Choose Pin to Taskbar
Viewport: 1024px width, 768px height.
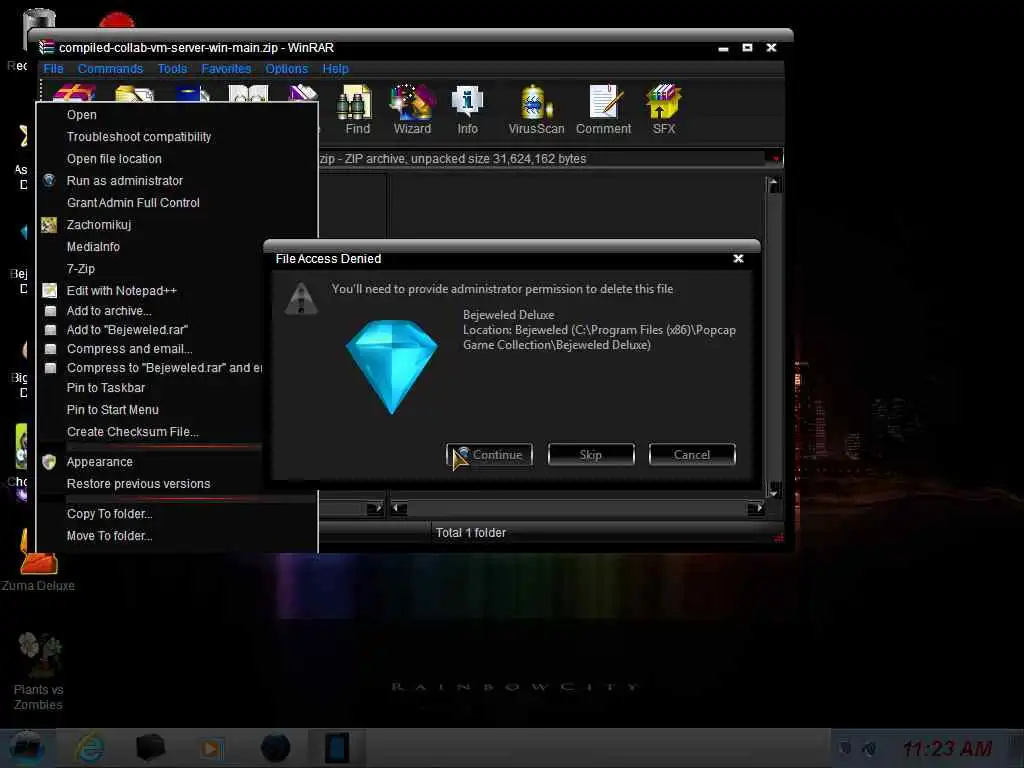152,388
